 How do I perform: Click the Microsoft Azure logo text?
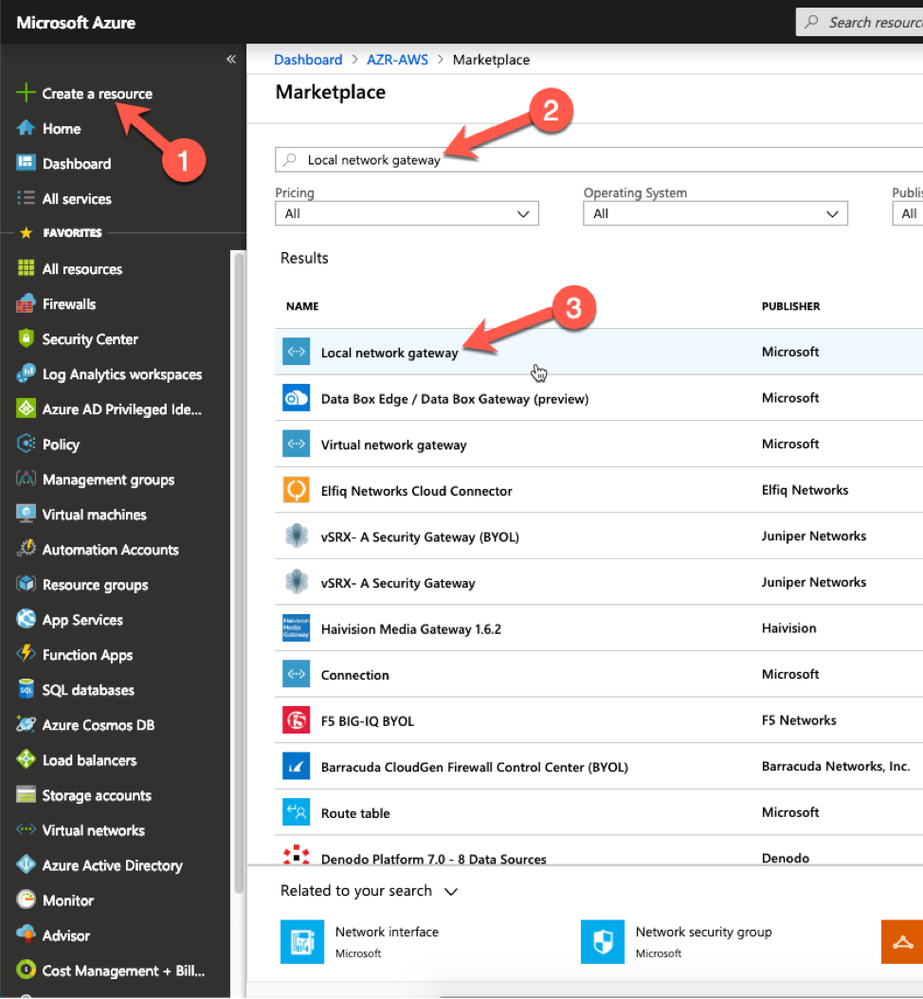point(76,23)
